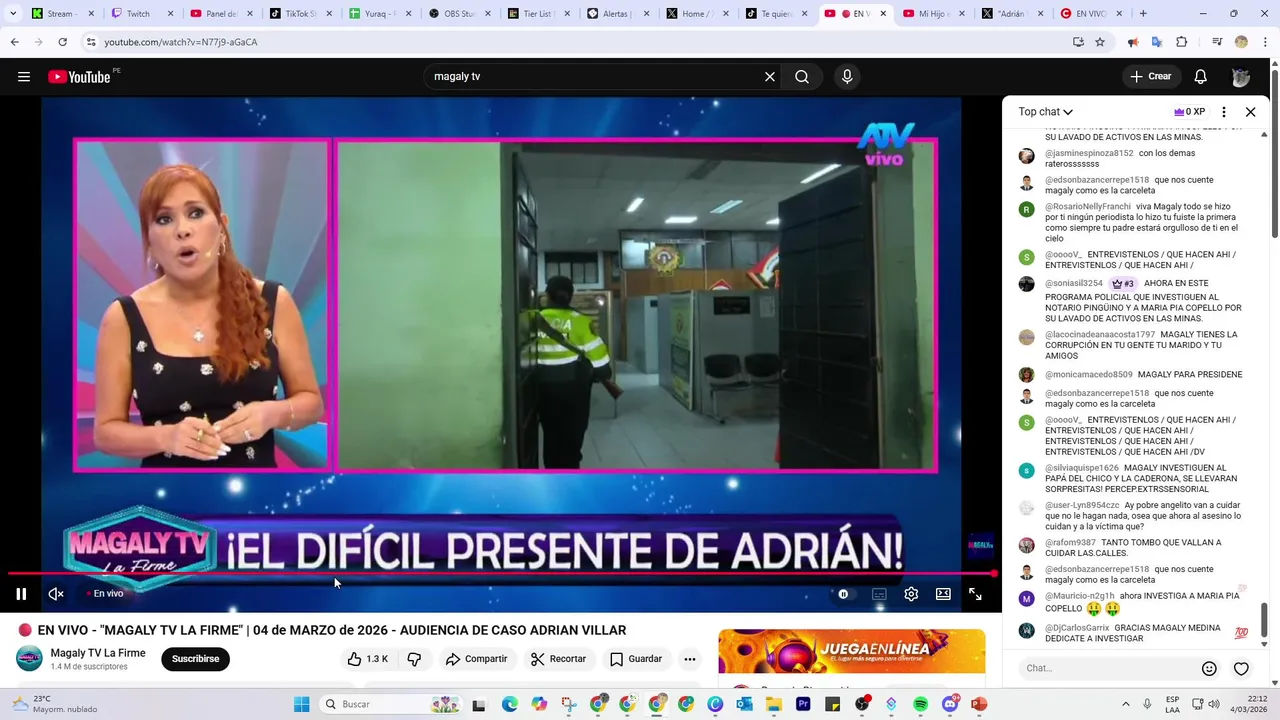This screenshot has width=1280, height=720.
Task: Open the YouTube guide hamburger menu
Action: [24, 77]
